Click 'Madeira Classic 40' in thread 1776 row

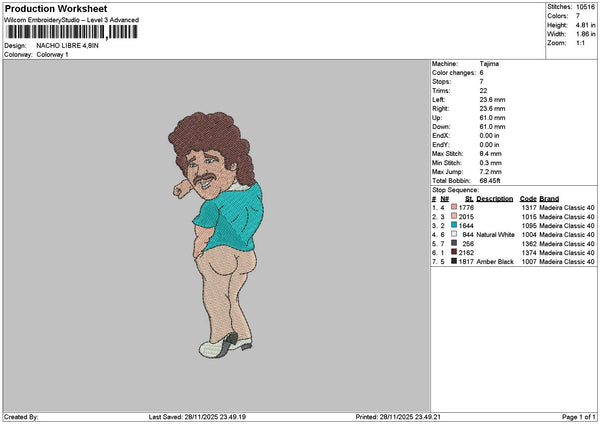coord(567,208)
